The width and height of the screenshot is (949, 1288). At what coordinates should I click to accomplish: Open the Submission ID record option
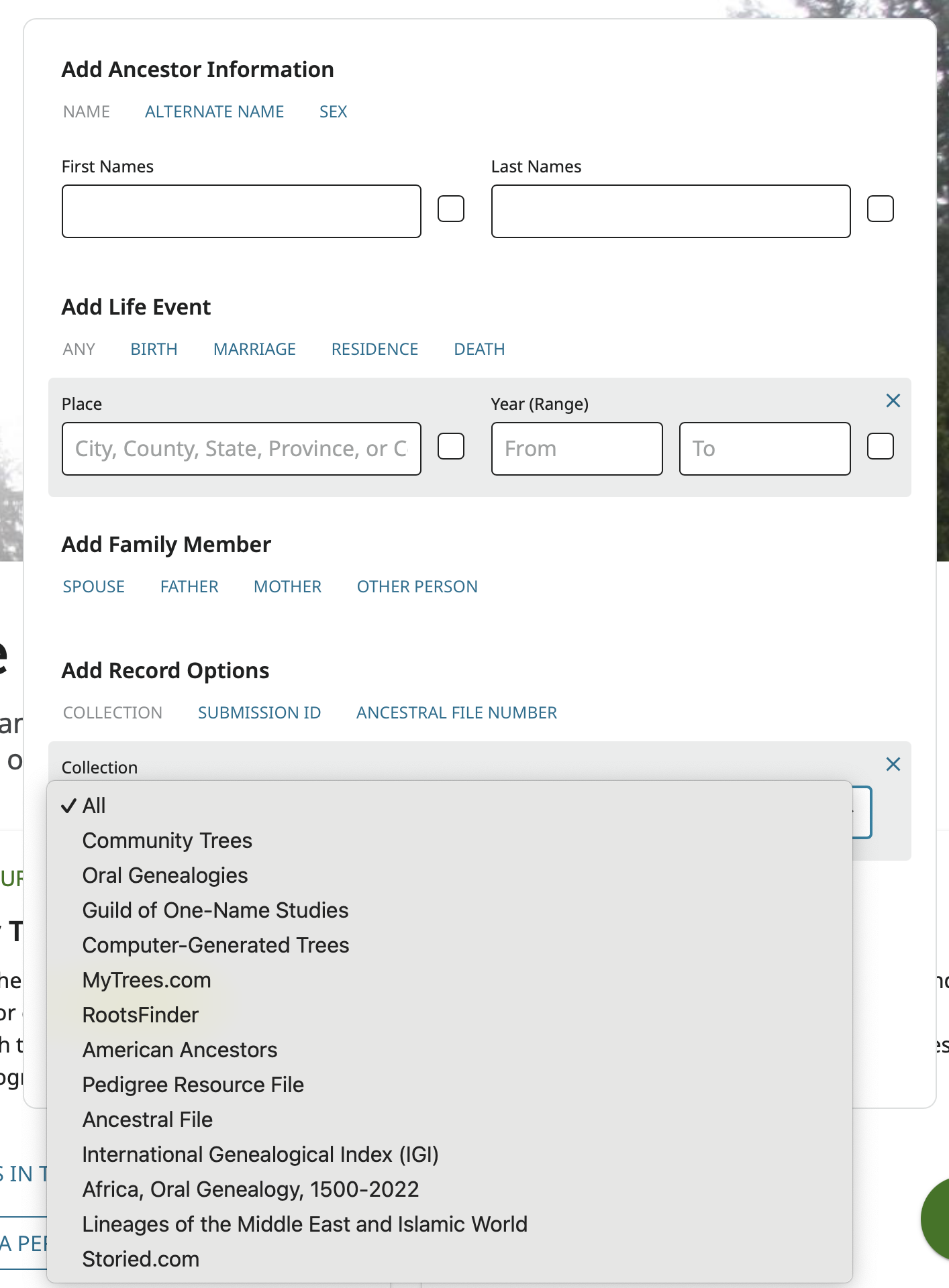click(x=259, y=713)
